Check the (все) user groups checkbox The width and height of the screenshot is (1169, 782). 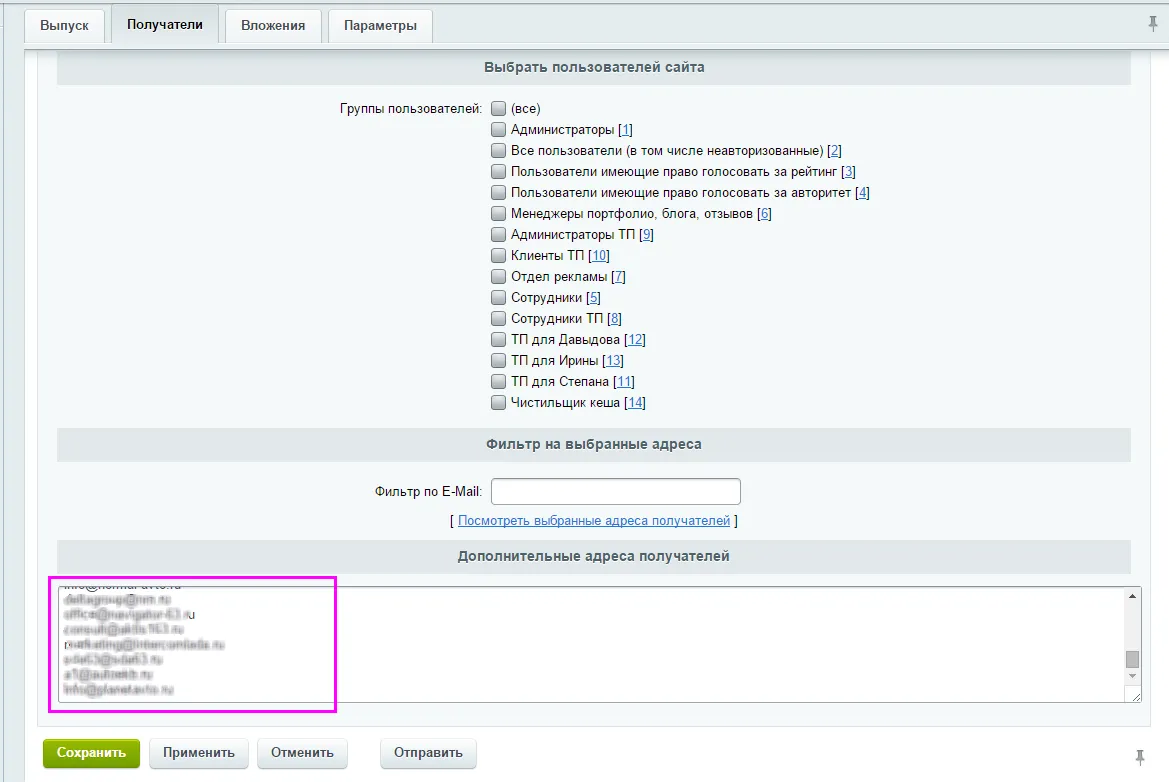pyautogui.click(x=498, y=108)
